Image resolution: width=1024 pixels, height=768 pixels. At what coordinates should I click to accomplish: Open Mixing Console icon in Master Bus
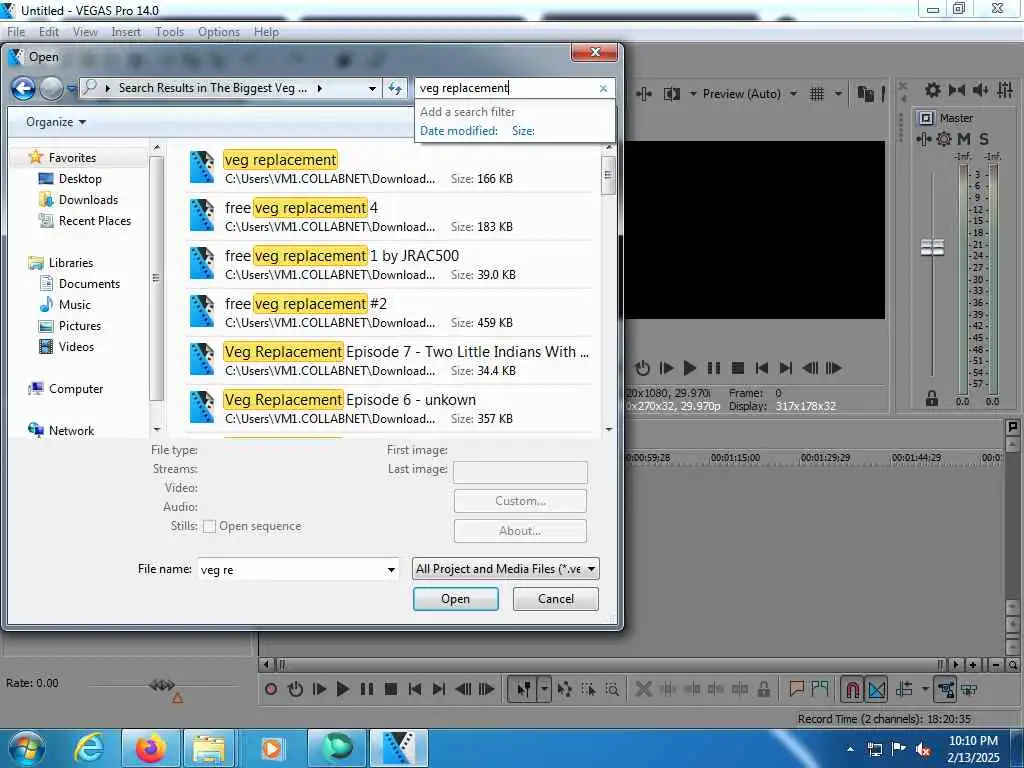coord(1005,90)
